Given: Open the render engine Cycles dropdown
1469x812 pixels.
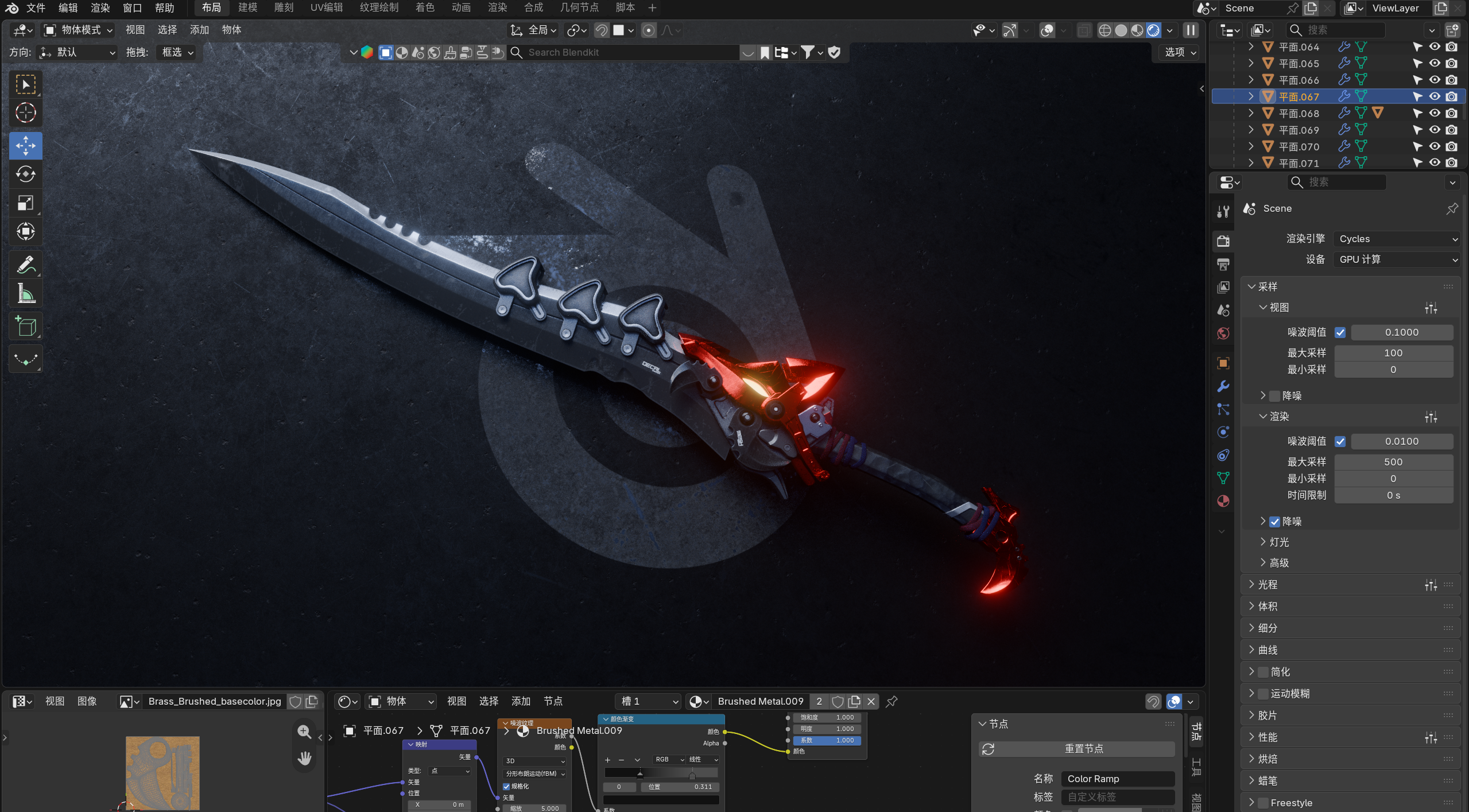Looking at the screenshot, I should click(x=1396, y=239).
